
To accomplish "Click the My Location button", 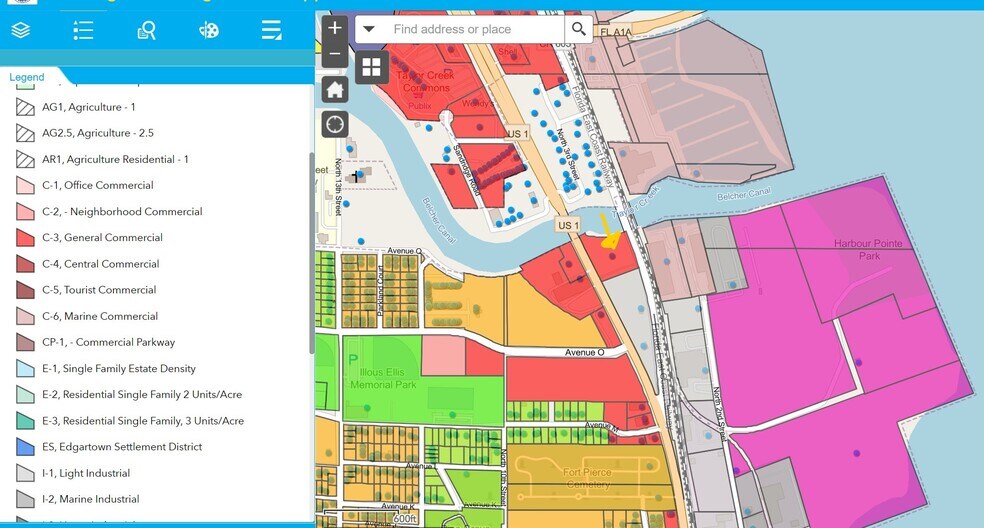I will (335, 124).
